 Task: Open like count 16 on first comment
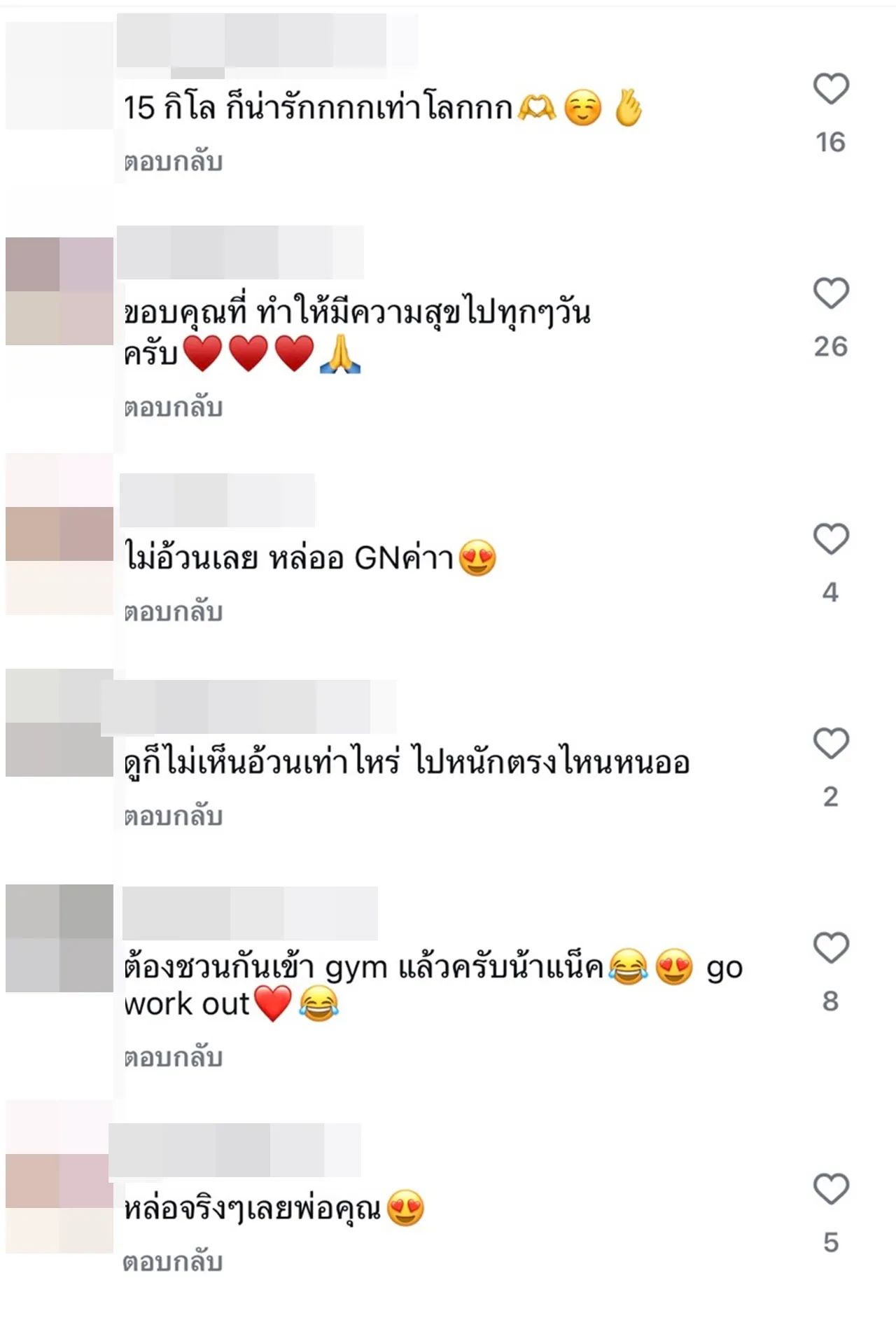click(x=831, y=142)
